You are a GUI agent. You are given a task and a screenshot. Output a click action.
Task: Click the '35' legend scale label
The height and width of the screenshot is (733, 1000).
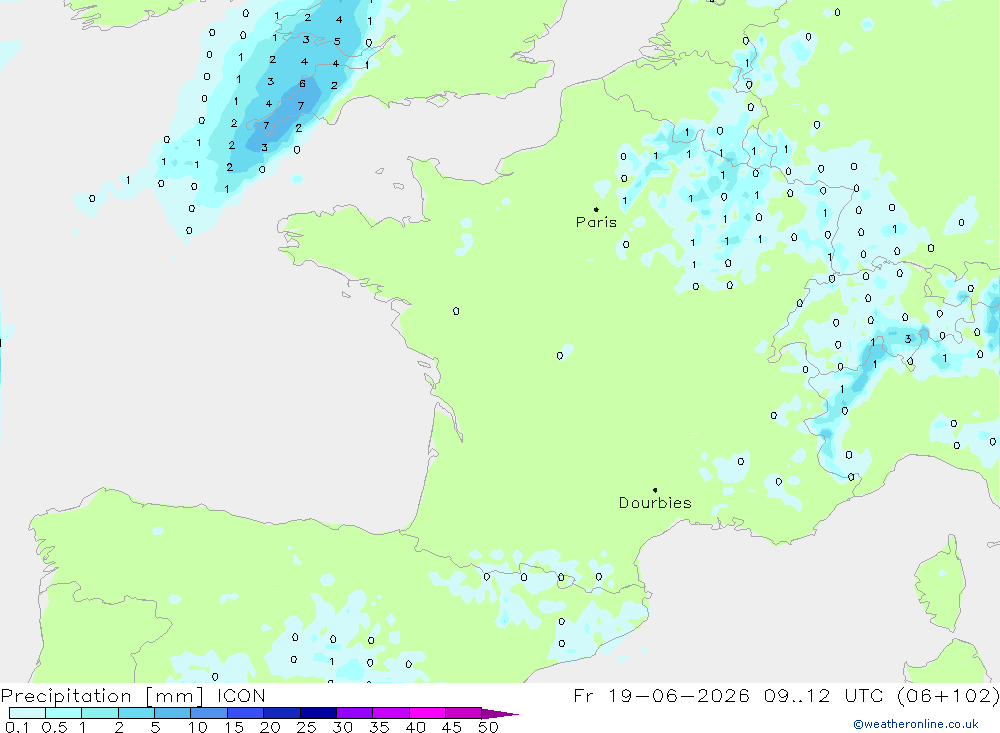(379, 727)
